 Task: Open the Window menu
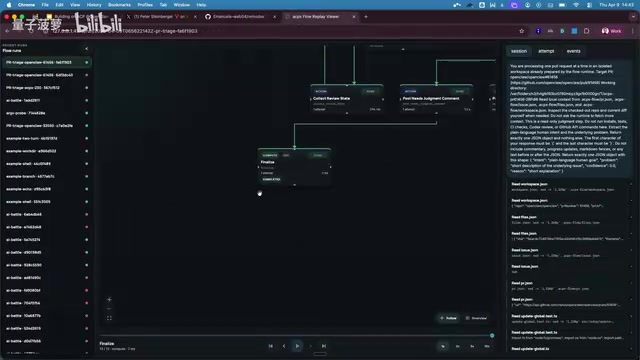[182, 5]
